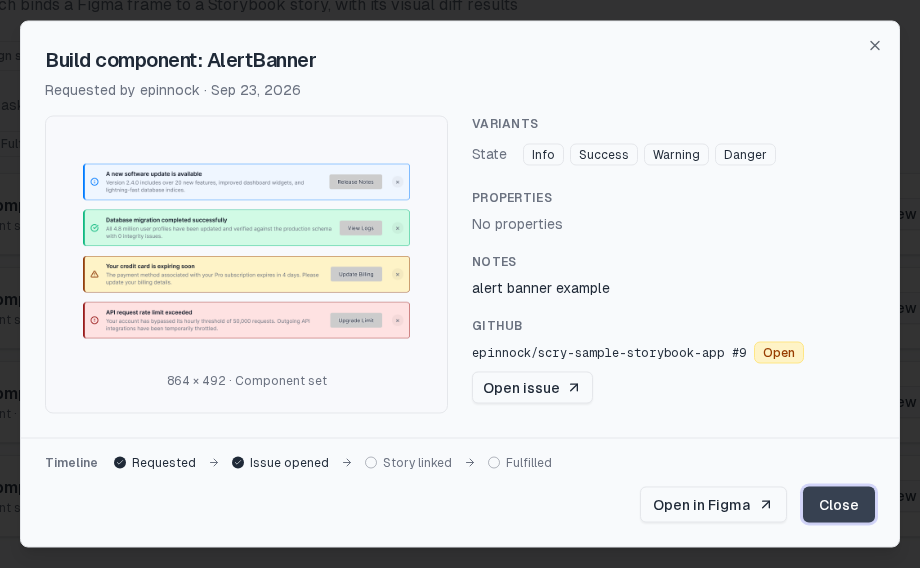Click the 'Fulfilled' timeline label
The width and height of the screenshot is (920, 568).
click(529, 462)
